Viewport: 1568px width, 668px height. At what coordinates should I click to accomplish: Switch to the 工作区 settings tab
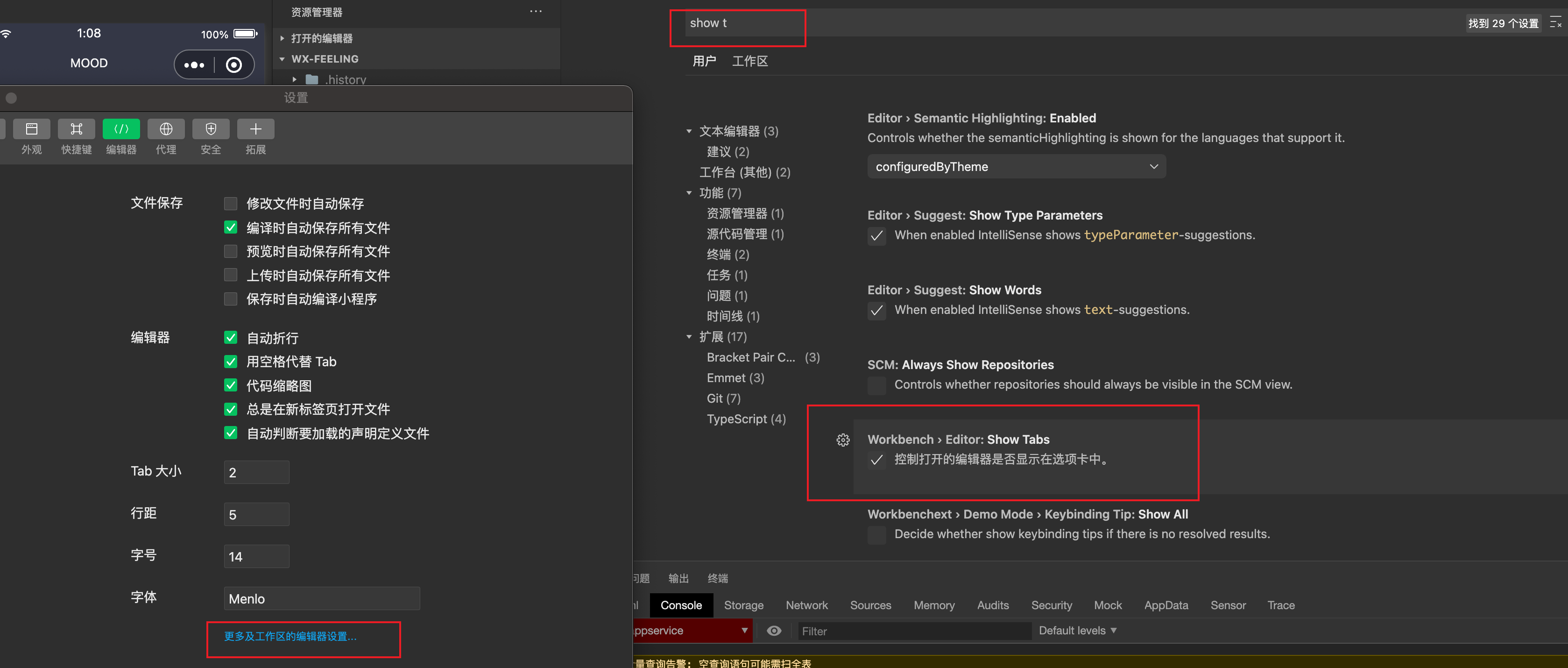749,62
